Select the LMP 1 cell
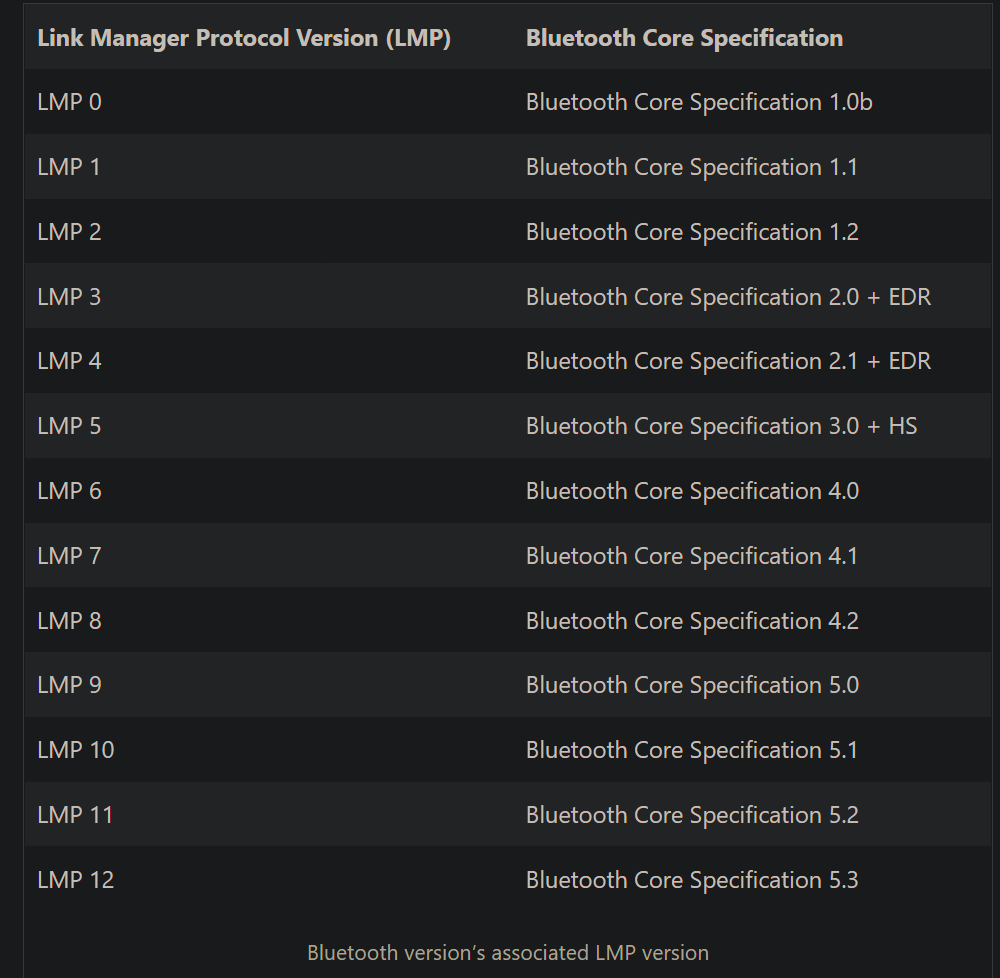The width and height of the screenshot is (1000, 978). (69, 167)
